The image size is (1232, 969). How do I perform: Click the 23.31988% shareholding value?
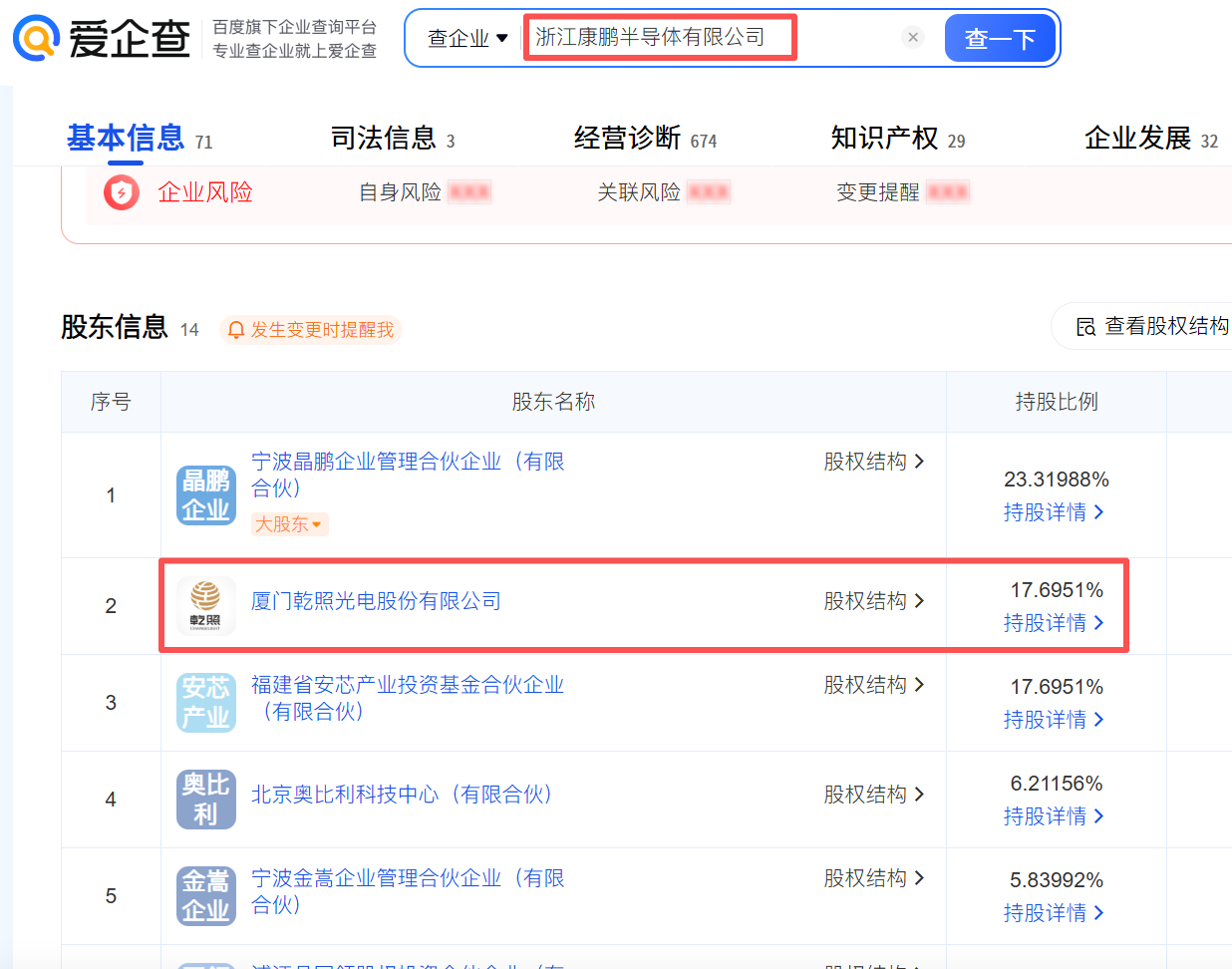(1057, 480)
